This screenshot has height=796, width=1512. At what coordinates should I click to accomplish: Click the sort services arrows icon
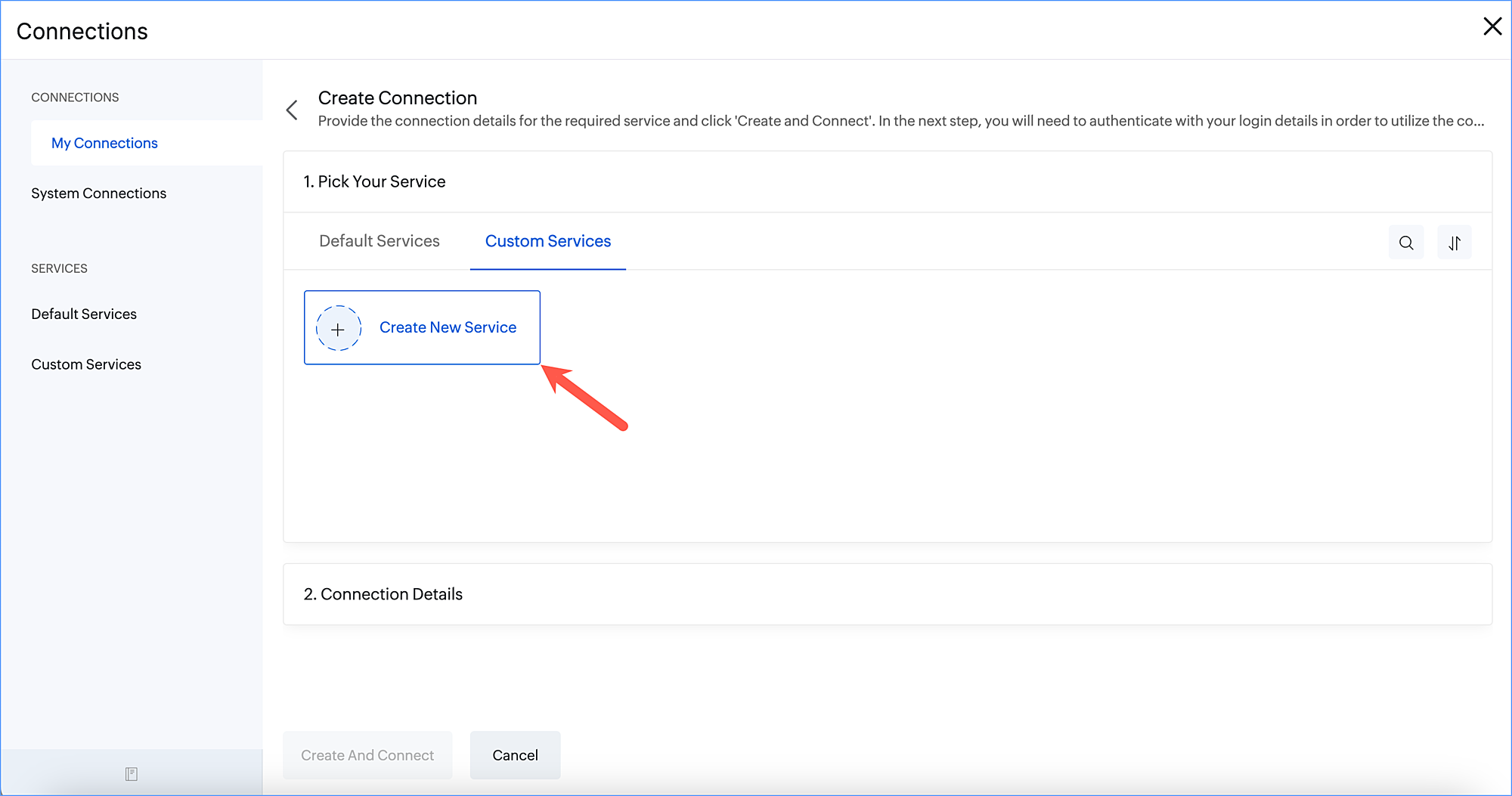click(x=1454, y=243)
